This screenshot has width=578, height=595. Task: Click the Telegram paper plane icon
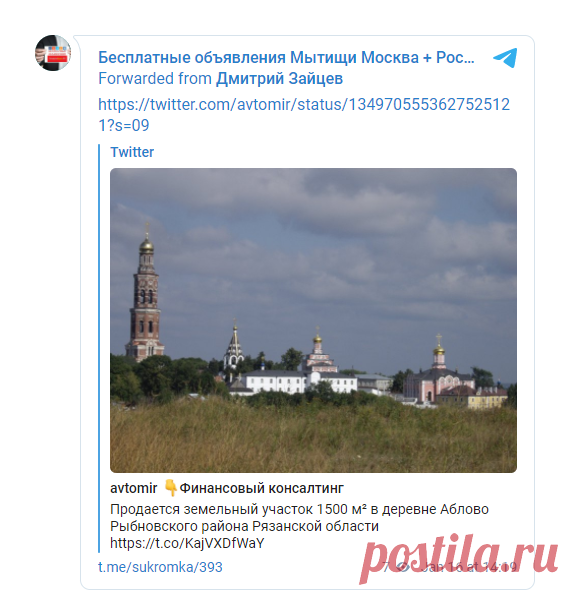tap(505, 58)
